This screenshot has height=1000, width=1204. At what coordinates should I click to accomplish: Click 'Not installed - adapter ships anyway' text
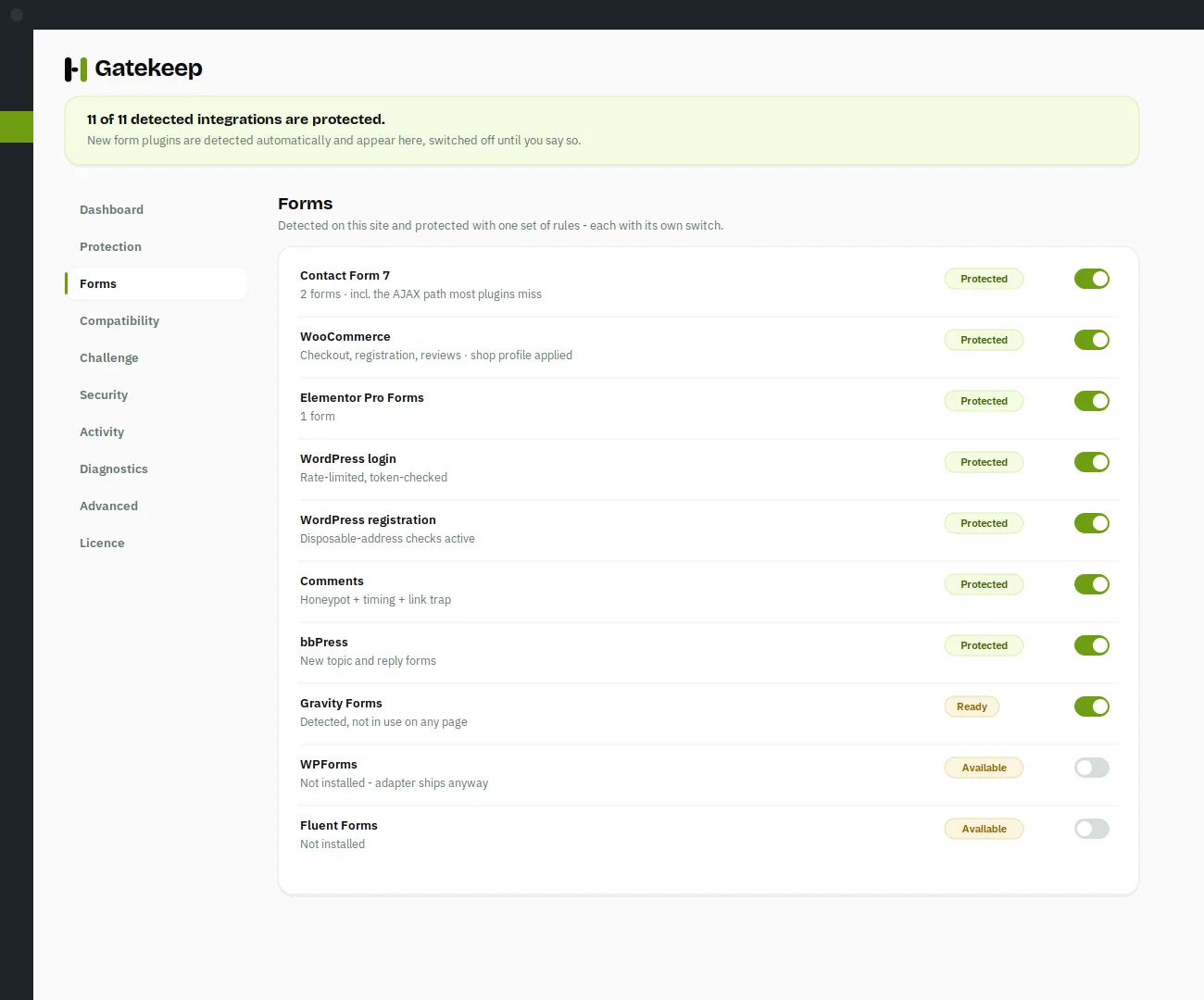394,783
